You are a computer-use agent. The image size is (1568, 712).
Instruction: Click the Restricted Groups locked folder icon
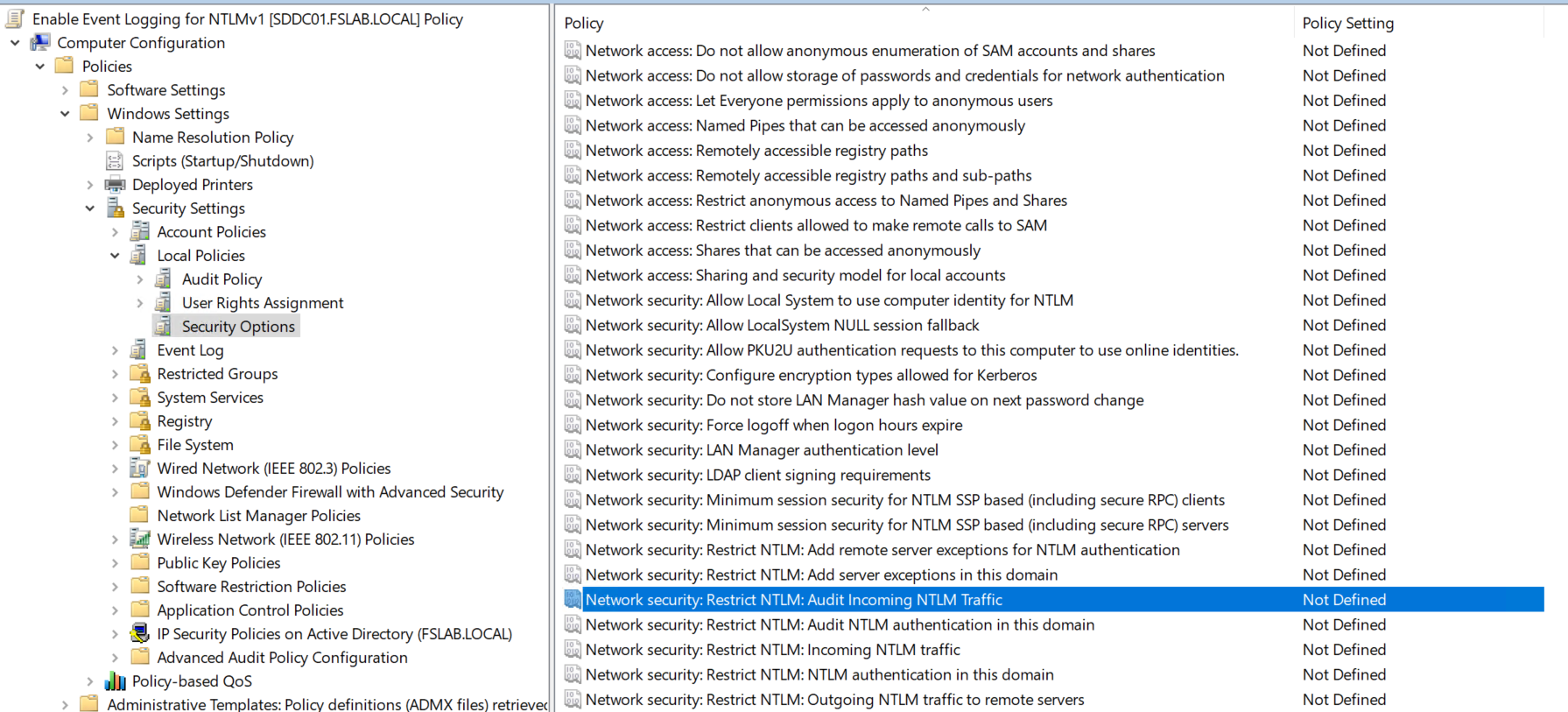(139, 373)
